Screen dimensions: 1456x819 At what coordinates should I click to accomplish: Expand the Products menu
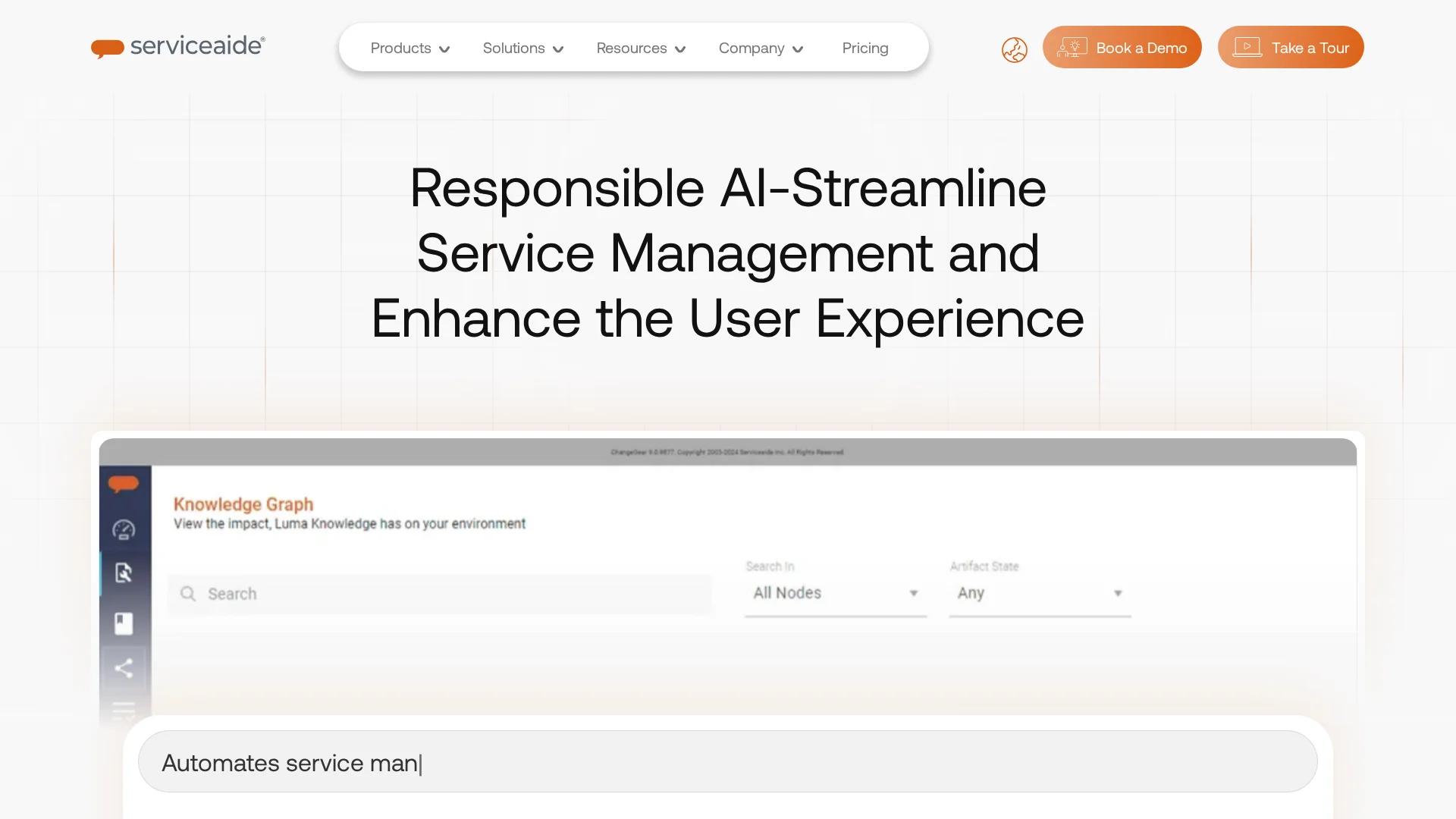pos(409,49)
